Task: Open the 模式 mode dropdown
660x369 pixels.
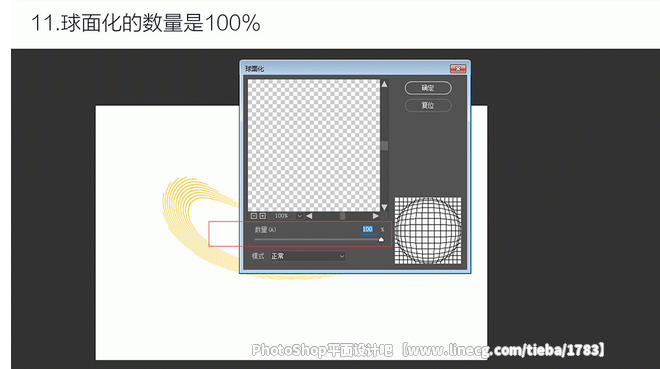Action: pyautogui.click(x=308, y=256)
